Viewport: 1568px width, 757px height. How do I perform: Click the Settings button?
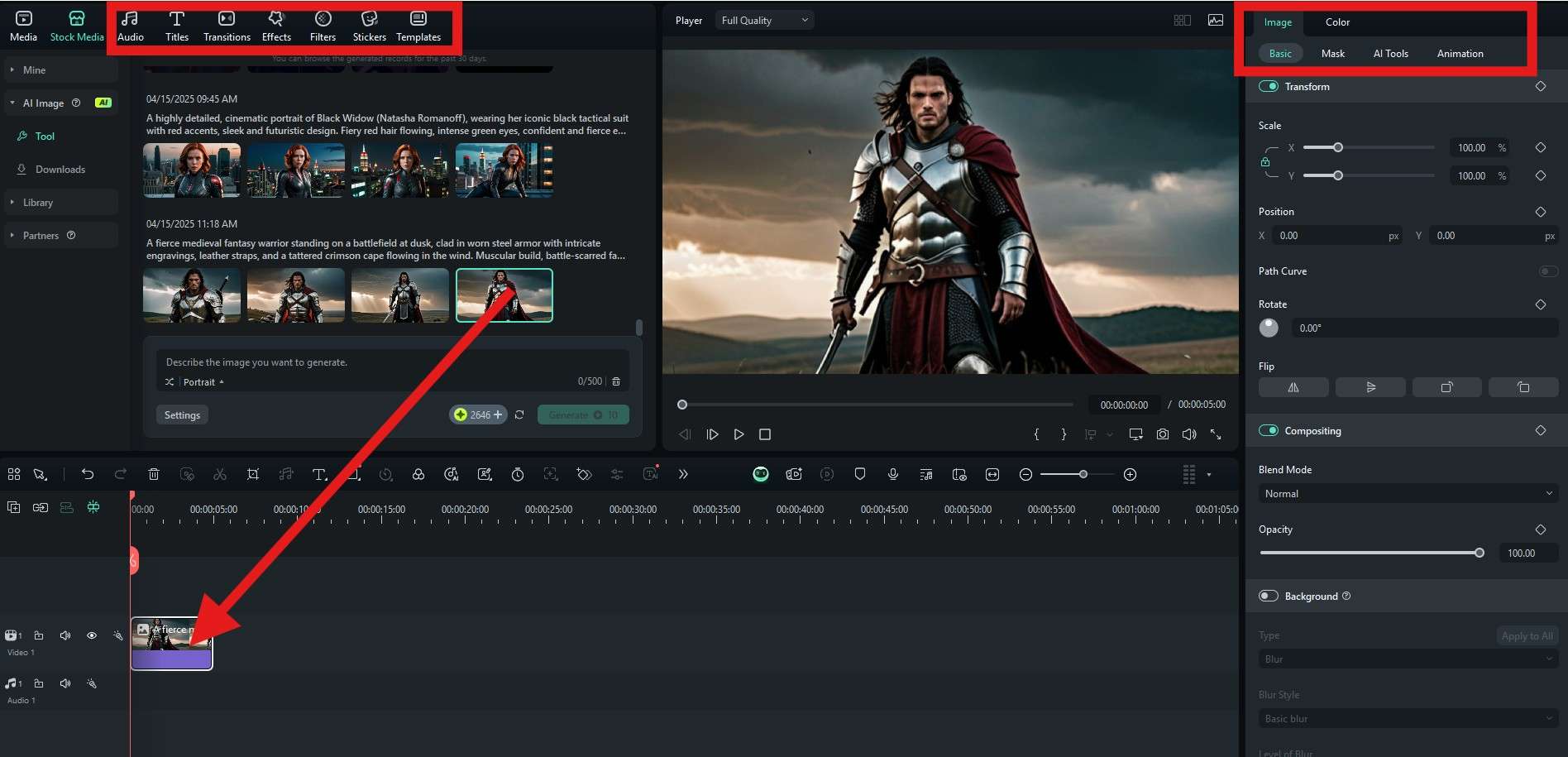tap(182, 415)
